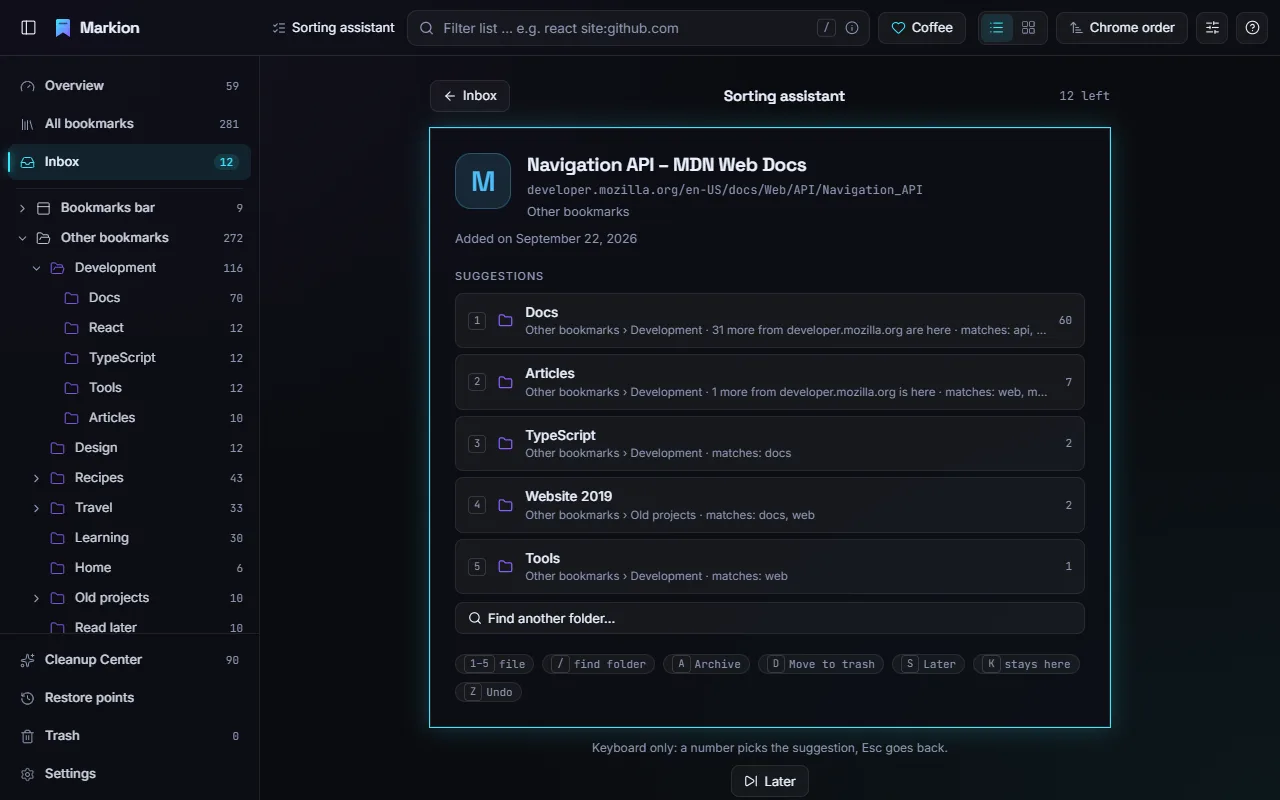The height and width of the screenshot is (800, 1280).
Task: Open the help question mark icon
Action: [x=1252, y=28]
